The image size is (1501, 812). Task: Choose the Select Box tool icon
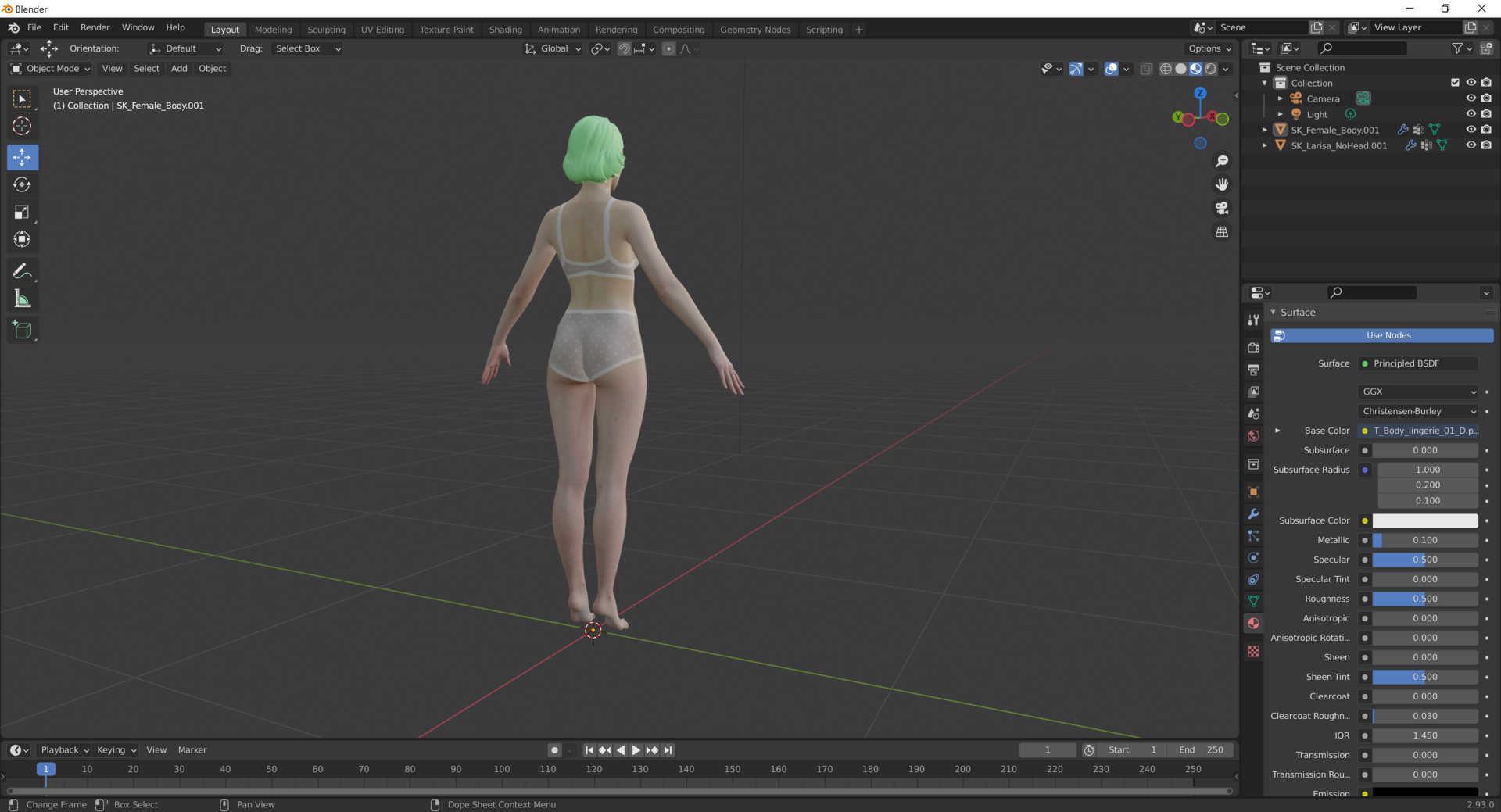pos(22,98)
